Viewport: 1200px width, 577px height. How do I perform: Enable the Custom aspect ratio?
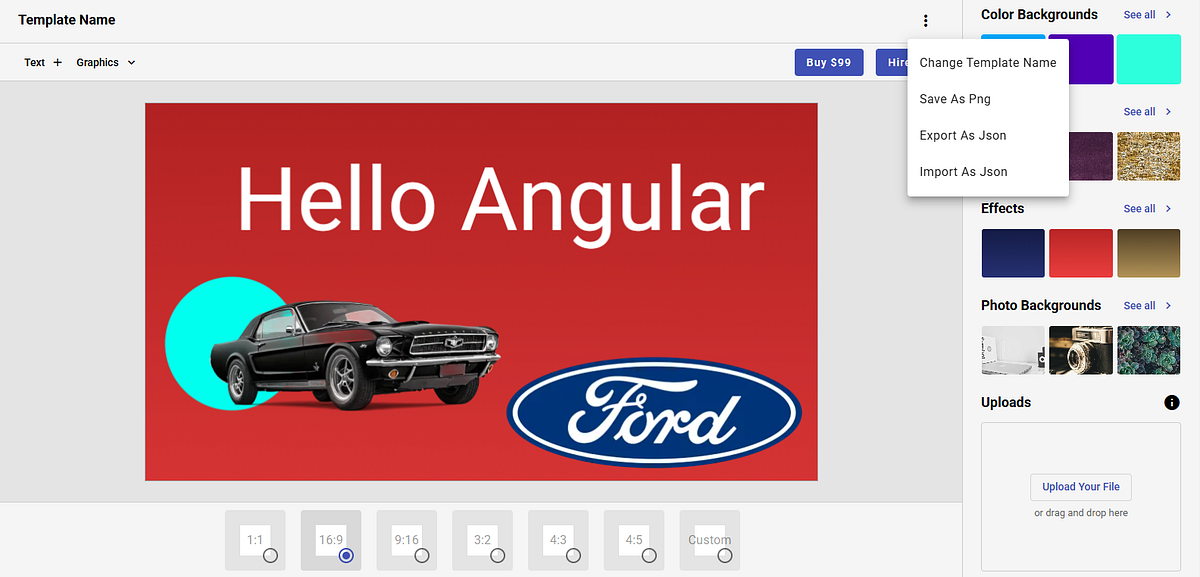tap(709, 540)
